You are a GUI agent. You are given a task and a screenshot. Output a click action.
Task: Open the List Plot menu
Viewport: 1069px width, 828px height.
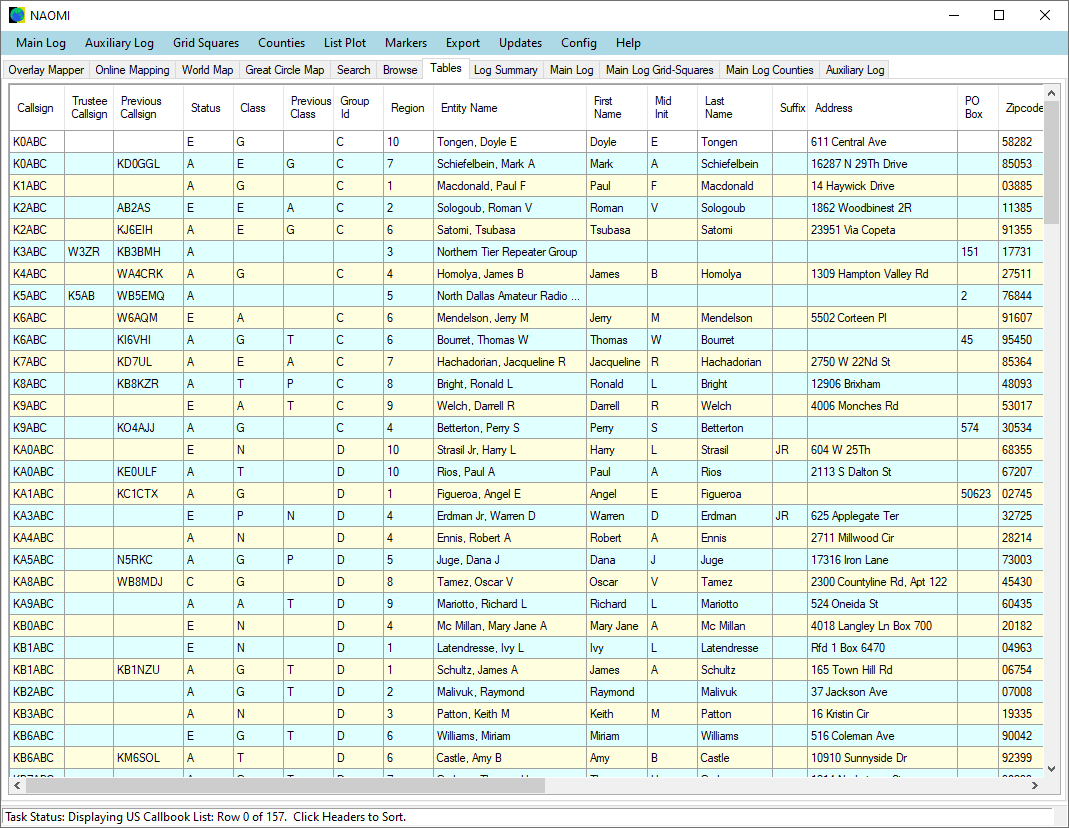click(345, 43)
